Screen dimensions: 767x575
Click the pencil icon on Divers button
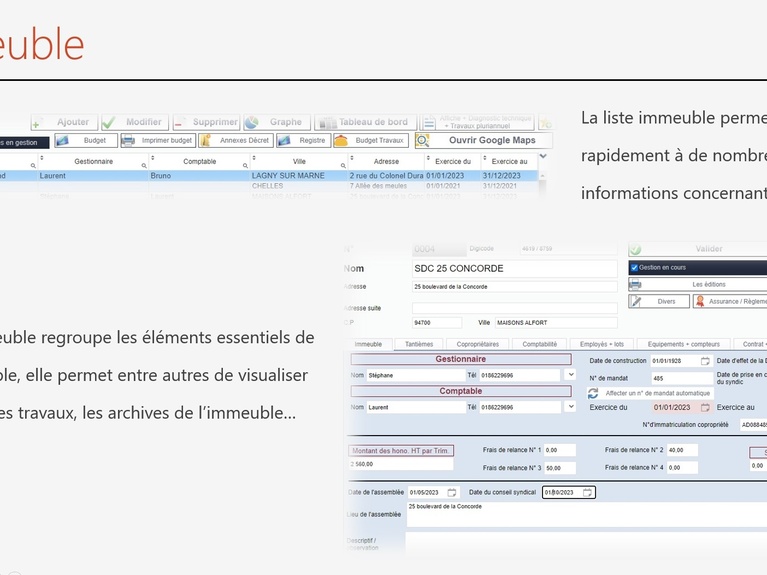click(636, 301)
